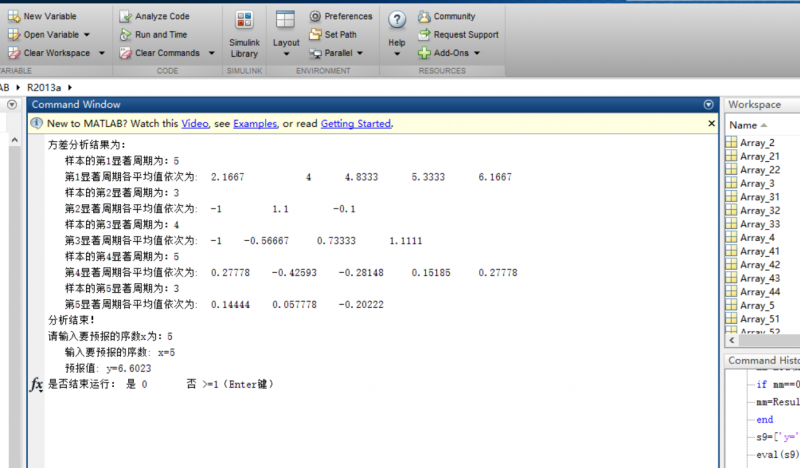Select Array_31 in the Workspace
The image size is (800, 468).
(x=759, y=197)
